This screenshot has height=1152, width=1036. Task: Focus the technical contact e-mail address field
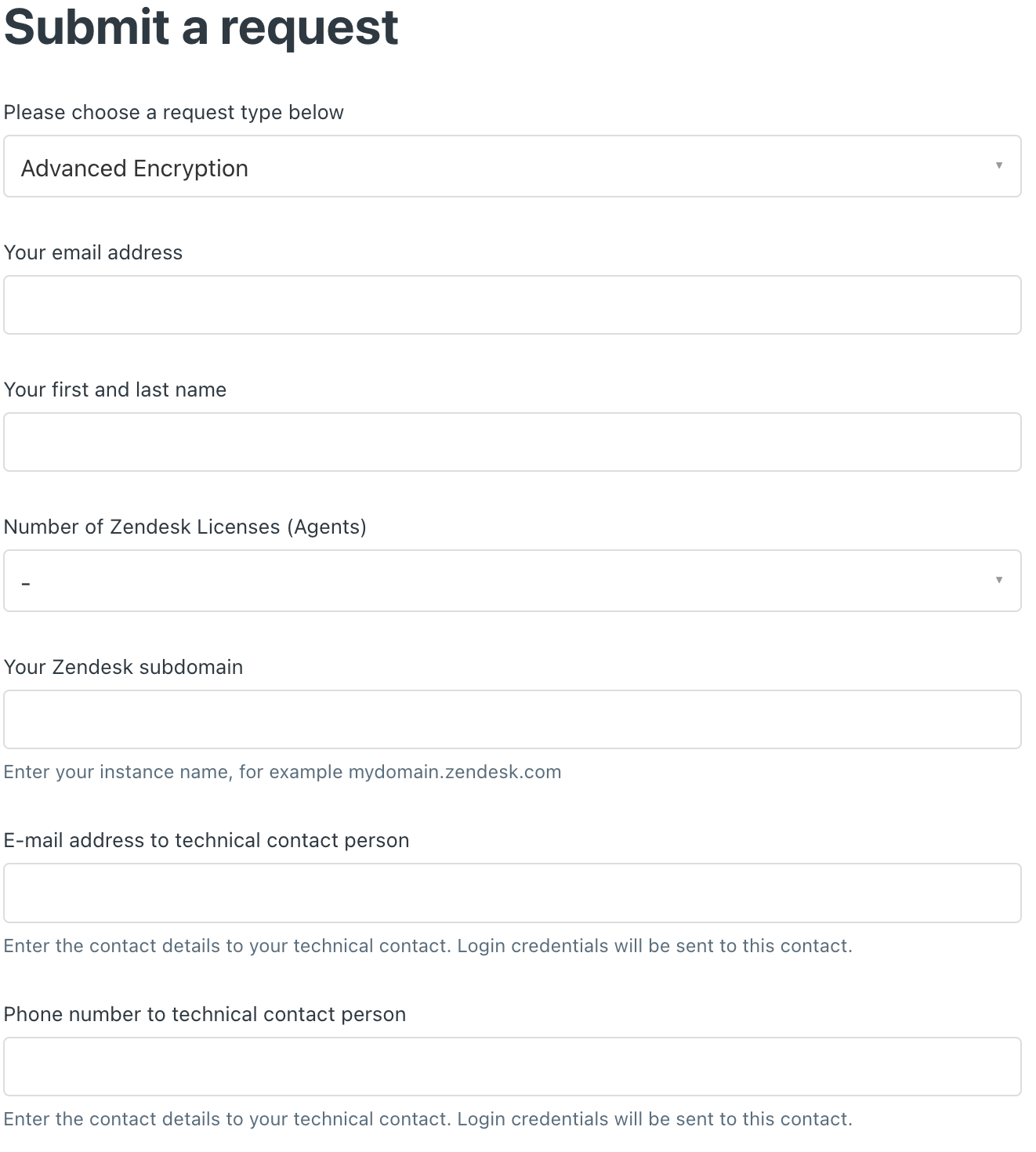pos(513,893)
